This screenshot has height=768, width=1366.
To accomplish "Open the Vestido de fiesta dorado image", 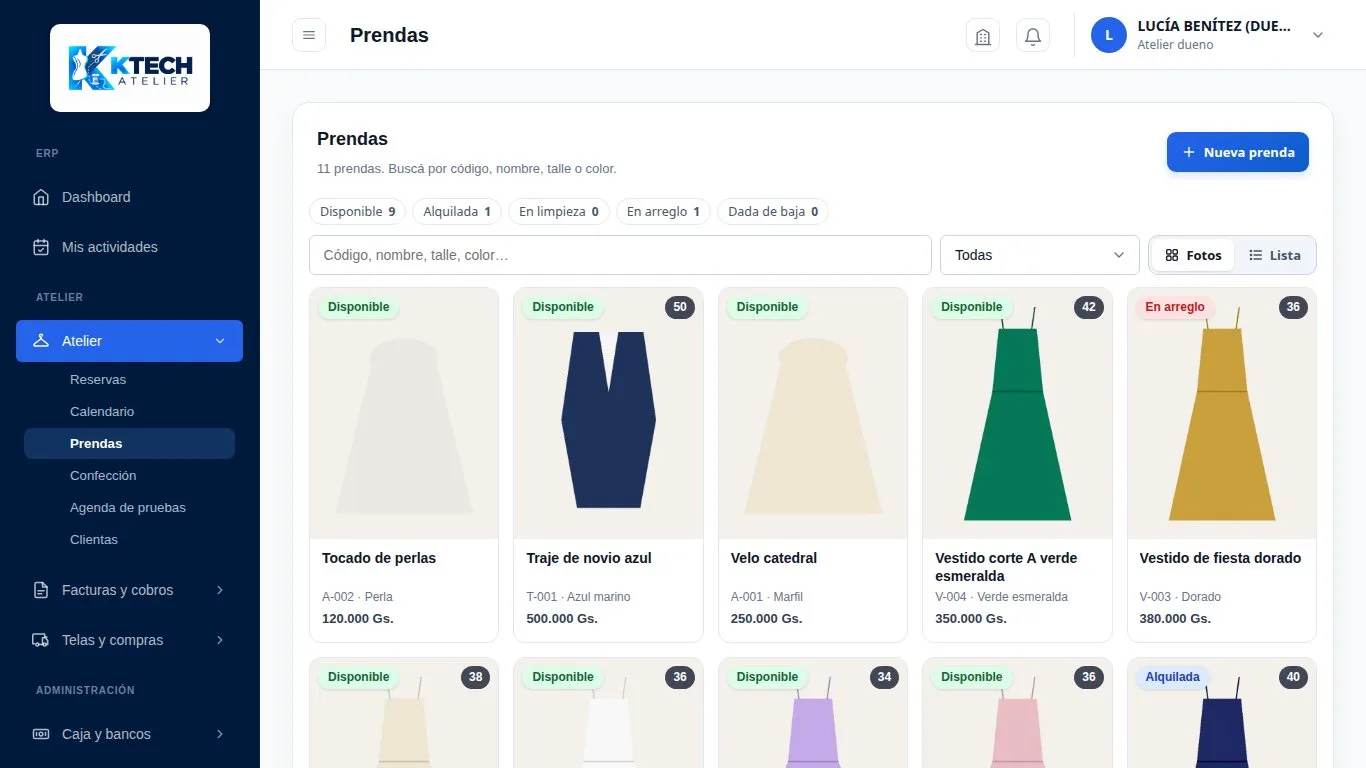I will 1221,414.
